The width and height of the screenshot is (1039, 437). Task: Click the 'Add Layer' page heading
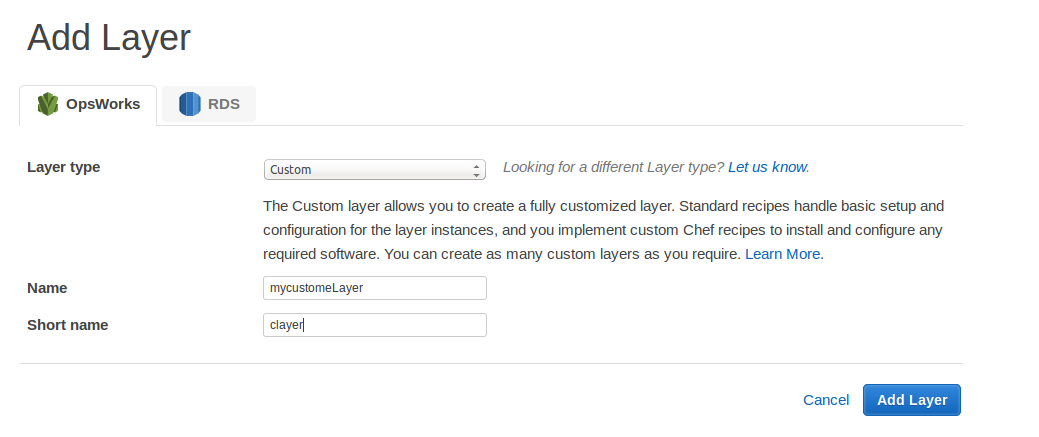(x=109, y=38)
